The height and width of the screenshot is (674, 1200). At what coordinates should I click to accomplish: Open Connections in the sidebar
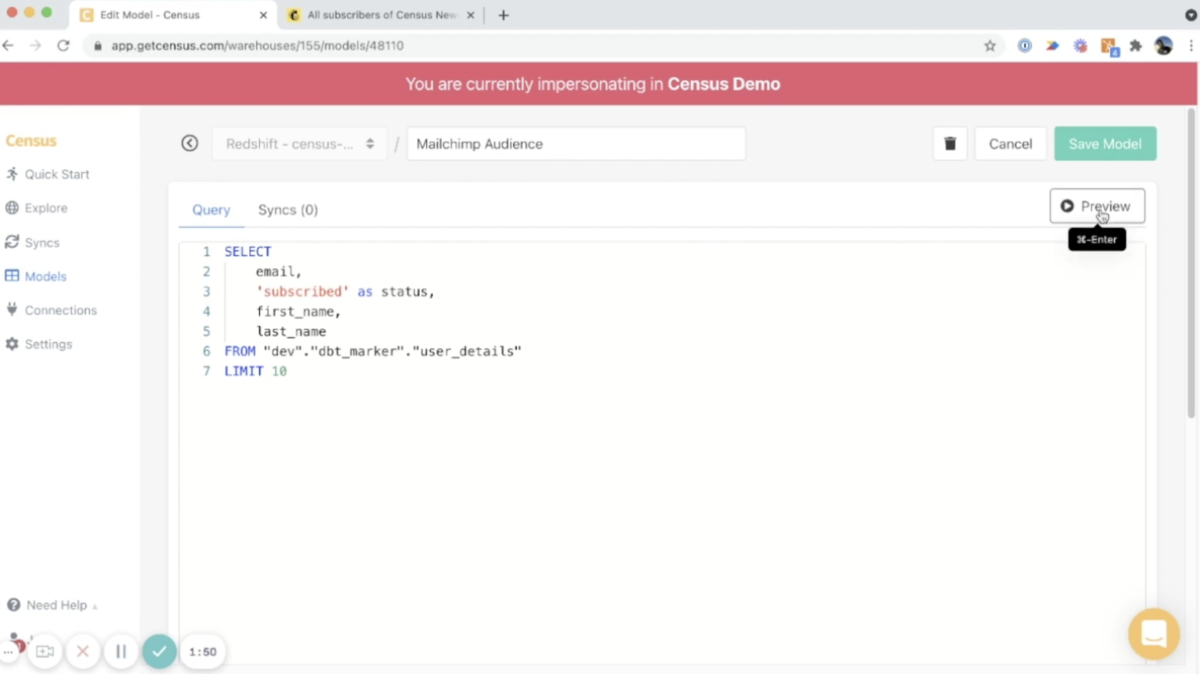[51, 310]
